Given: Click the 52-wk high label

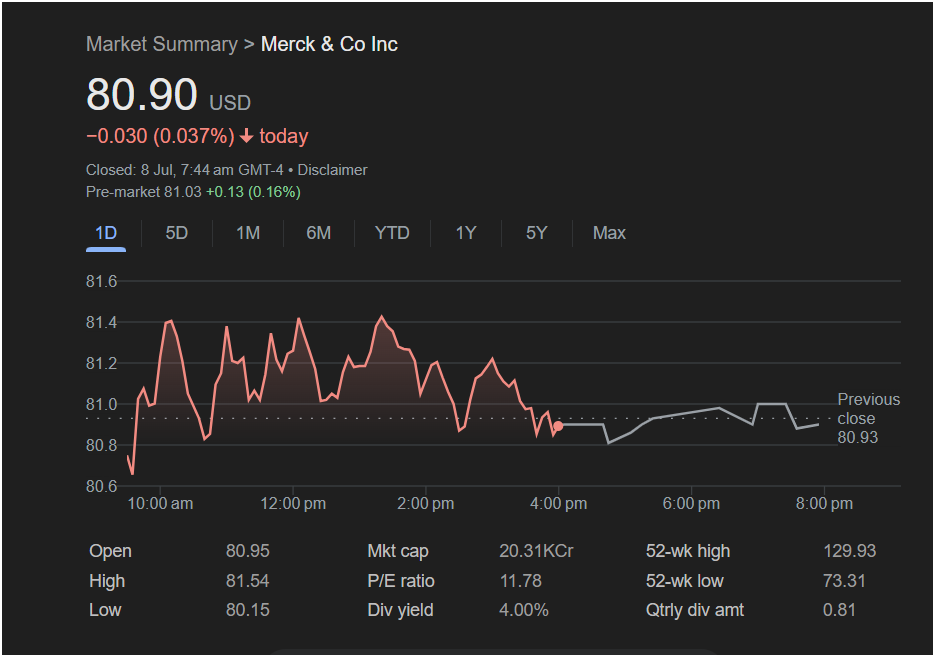Looking at the screenshot, I should pyautogui.click(x=688, y=551).
